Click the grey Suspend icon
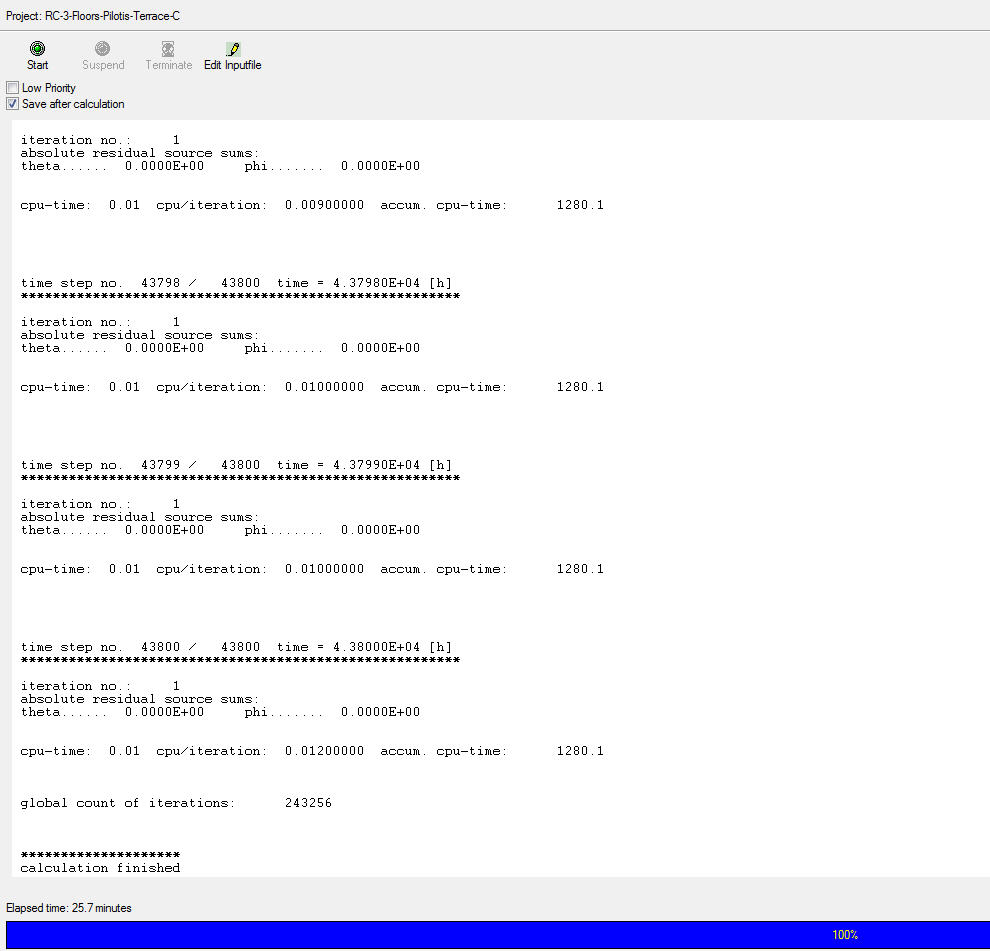This screenshot has height=951, width=990. 103,49
